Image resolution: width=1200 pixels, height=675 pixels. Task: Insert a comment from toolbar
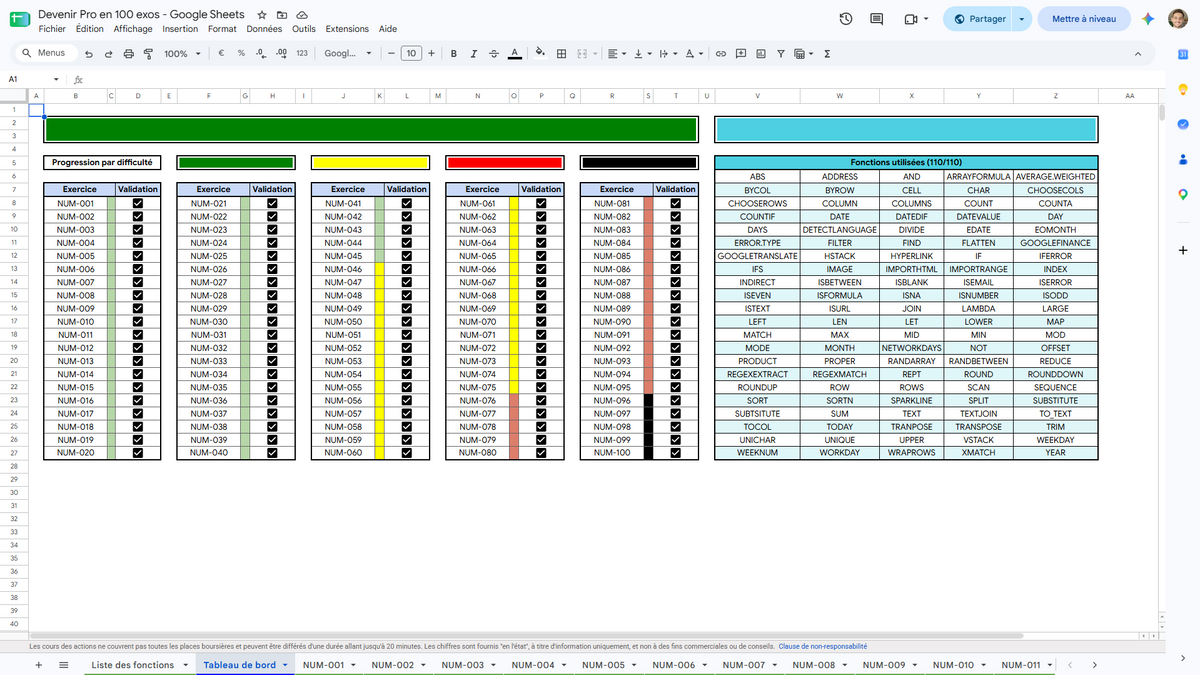click(741, 54)
